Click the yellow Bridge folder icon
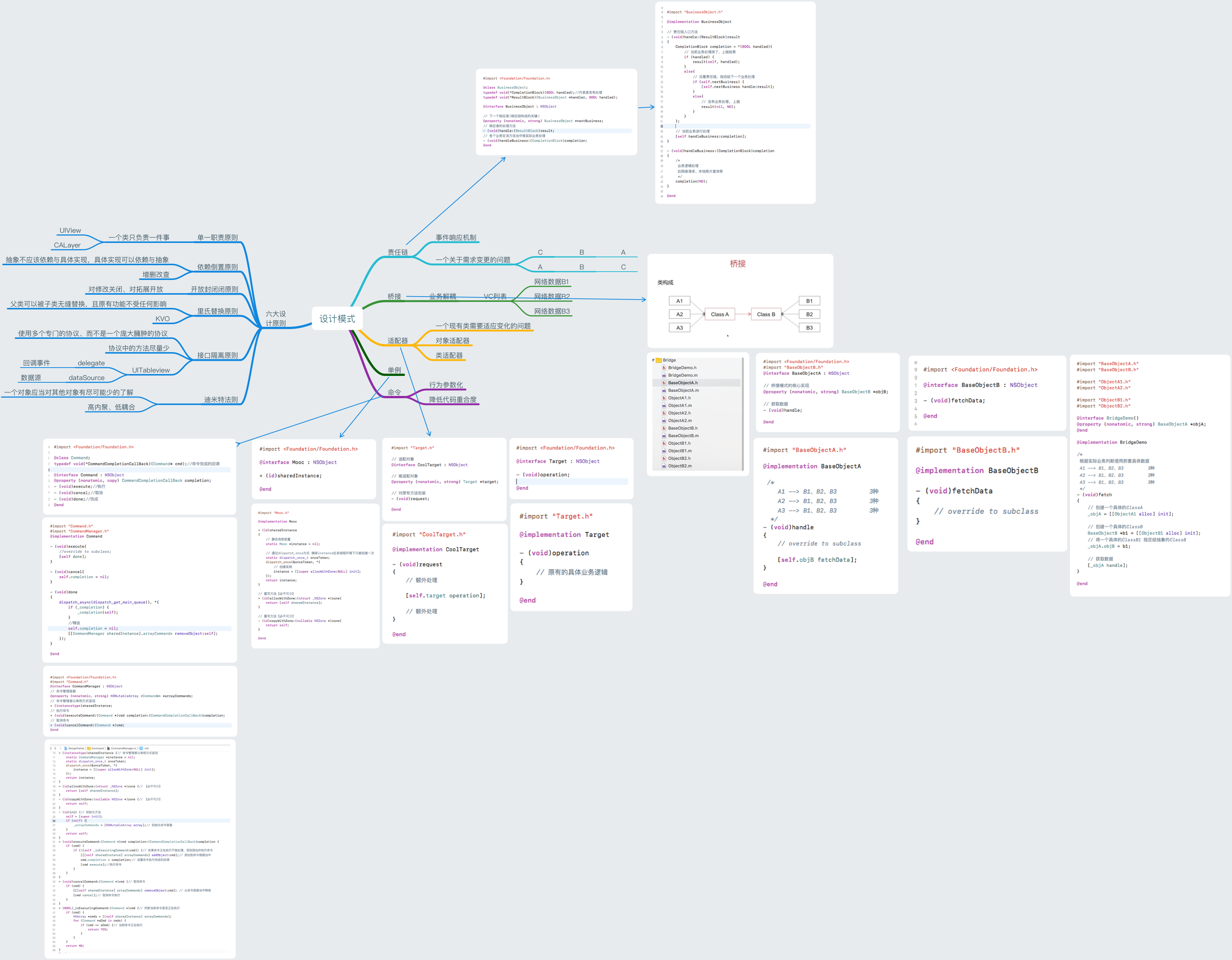1232x960 pixels. [x=658, y=360]
